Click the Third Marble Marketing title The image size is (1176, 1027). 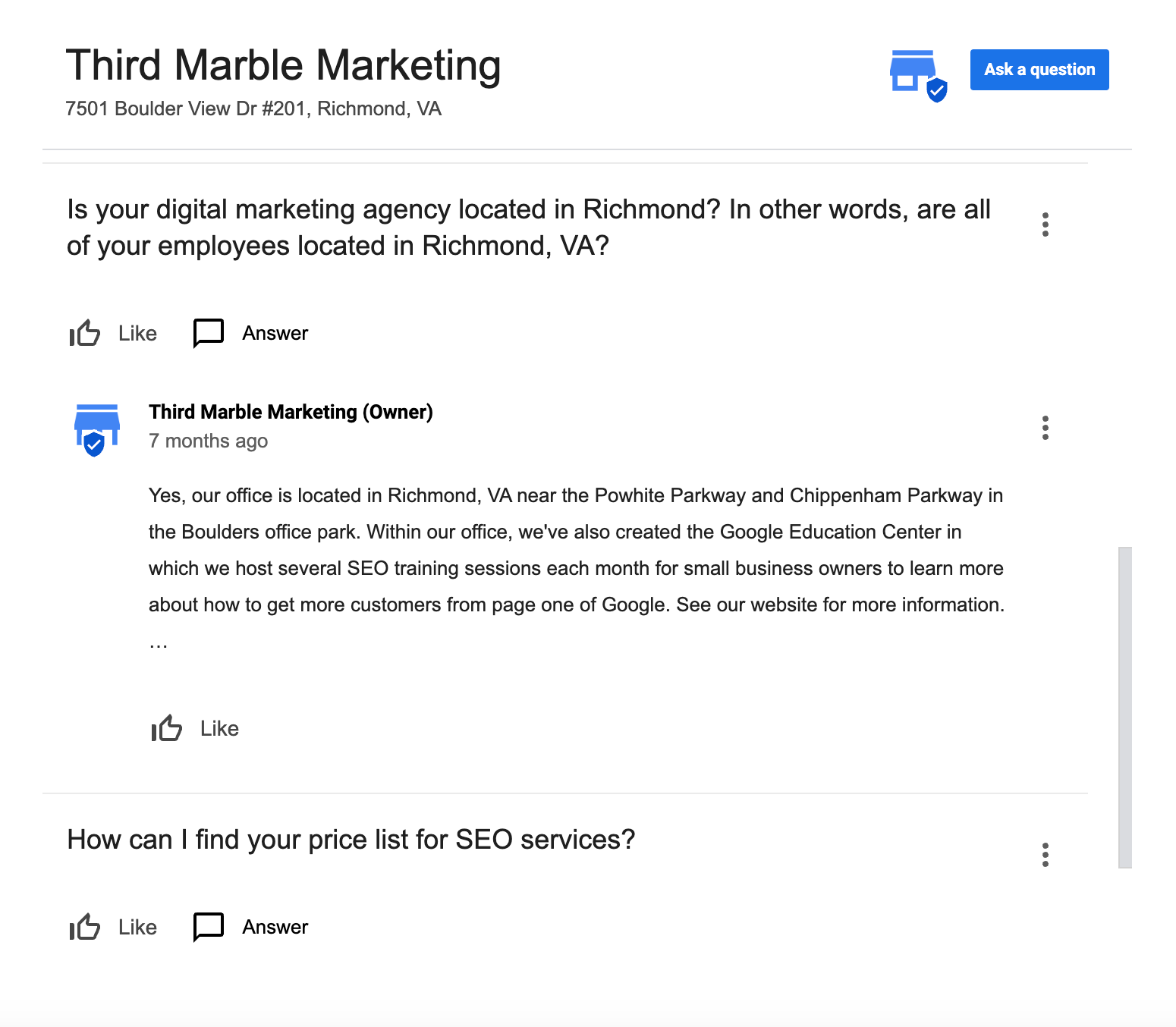[x=283, y=65]
